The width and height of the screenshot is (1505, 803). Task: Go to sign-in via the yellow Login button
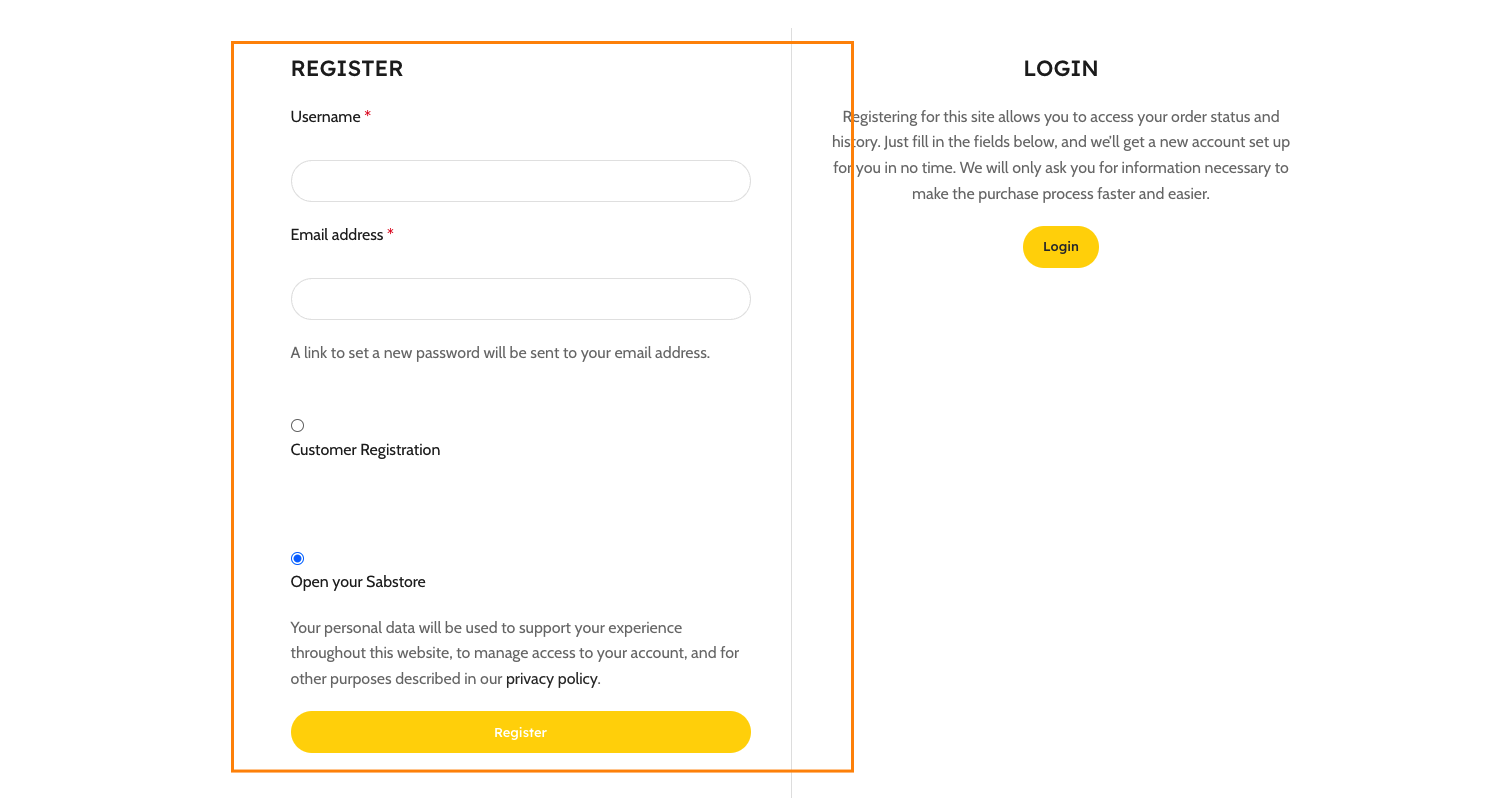1060,247
